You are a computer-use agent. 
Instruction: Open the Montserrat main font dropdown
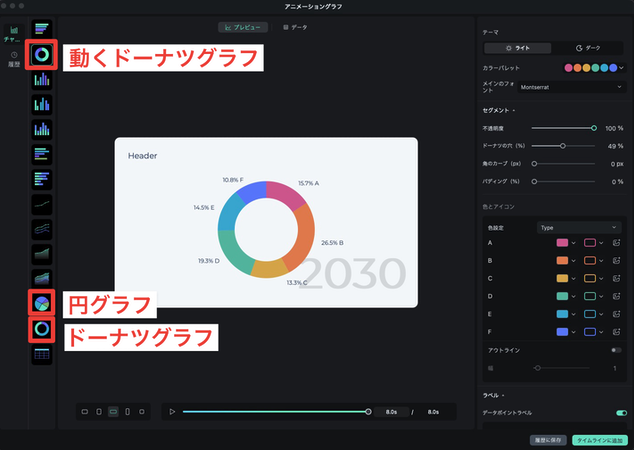tap(571, 87)
